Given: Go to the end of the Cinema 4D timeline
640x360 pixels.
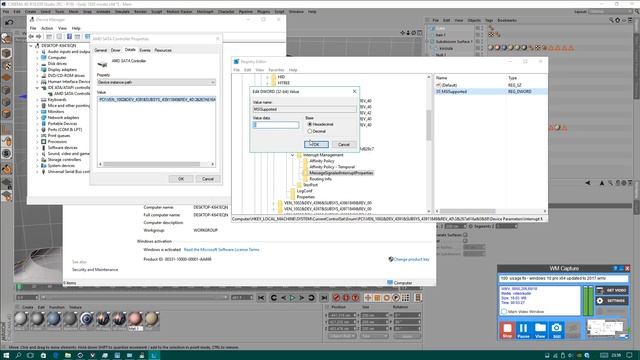Looking at the screenshot, I should [x=324, y=298].
